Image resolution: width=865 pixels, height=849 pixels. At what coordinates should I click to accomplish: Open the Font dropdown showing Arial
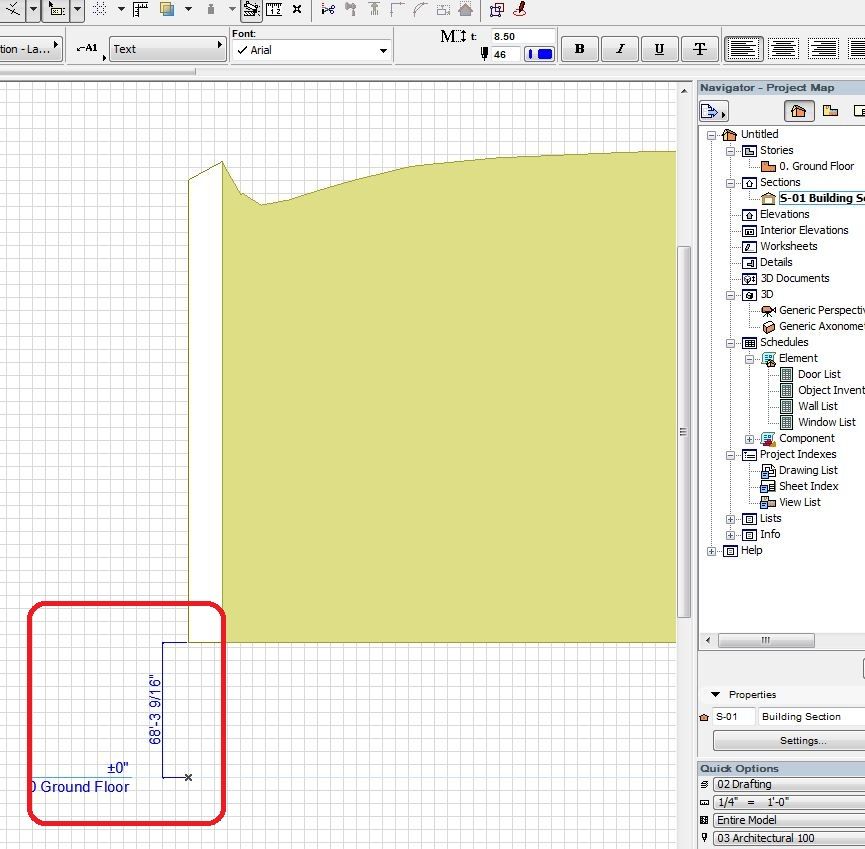click(x=310, y=50)
